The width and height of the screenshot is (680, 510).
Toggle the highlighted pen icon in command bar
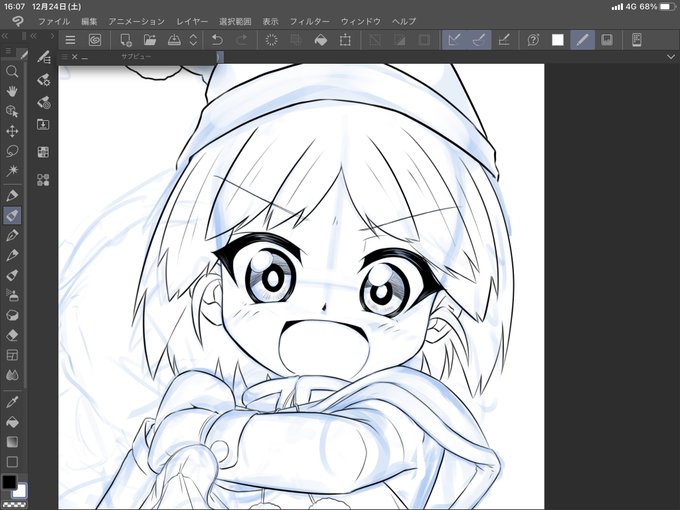[x=582, y=40]
